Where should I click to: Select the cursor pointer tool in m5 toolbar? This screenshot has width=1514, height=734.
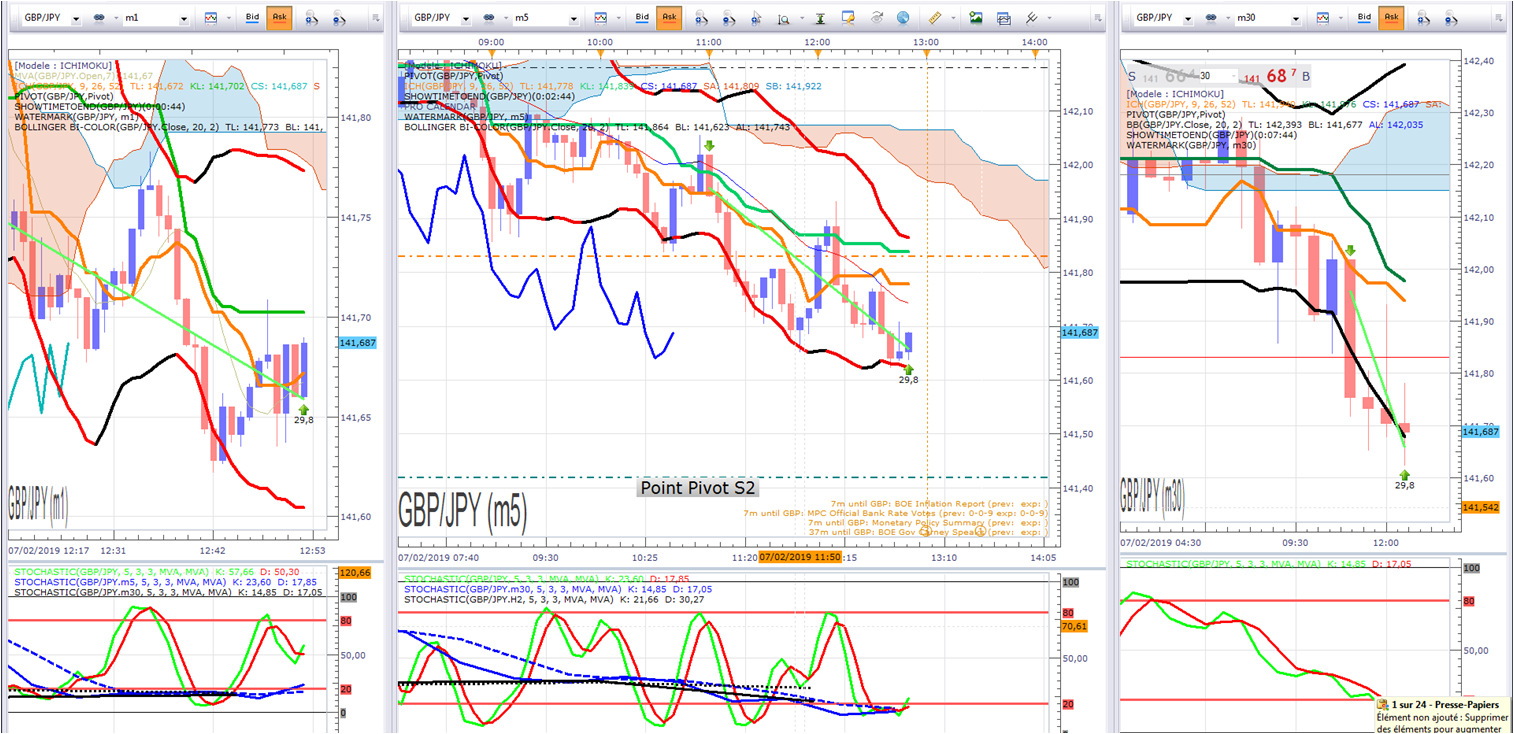pyautogui.click(x=757, y=18)
